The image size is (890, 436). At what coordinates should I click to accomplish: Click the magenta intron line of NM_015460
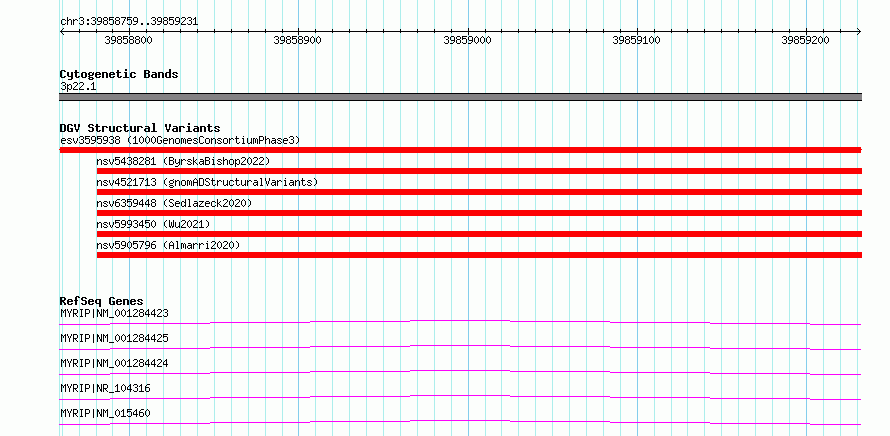460,422
